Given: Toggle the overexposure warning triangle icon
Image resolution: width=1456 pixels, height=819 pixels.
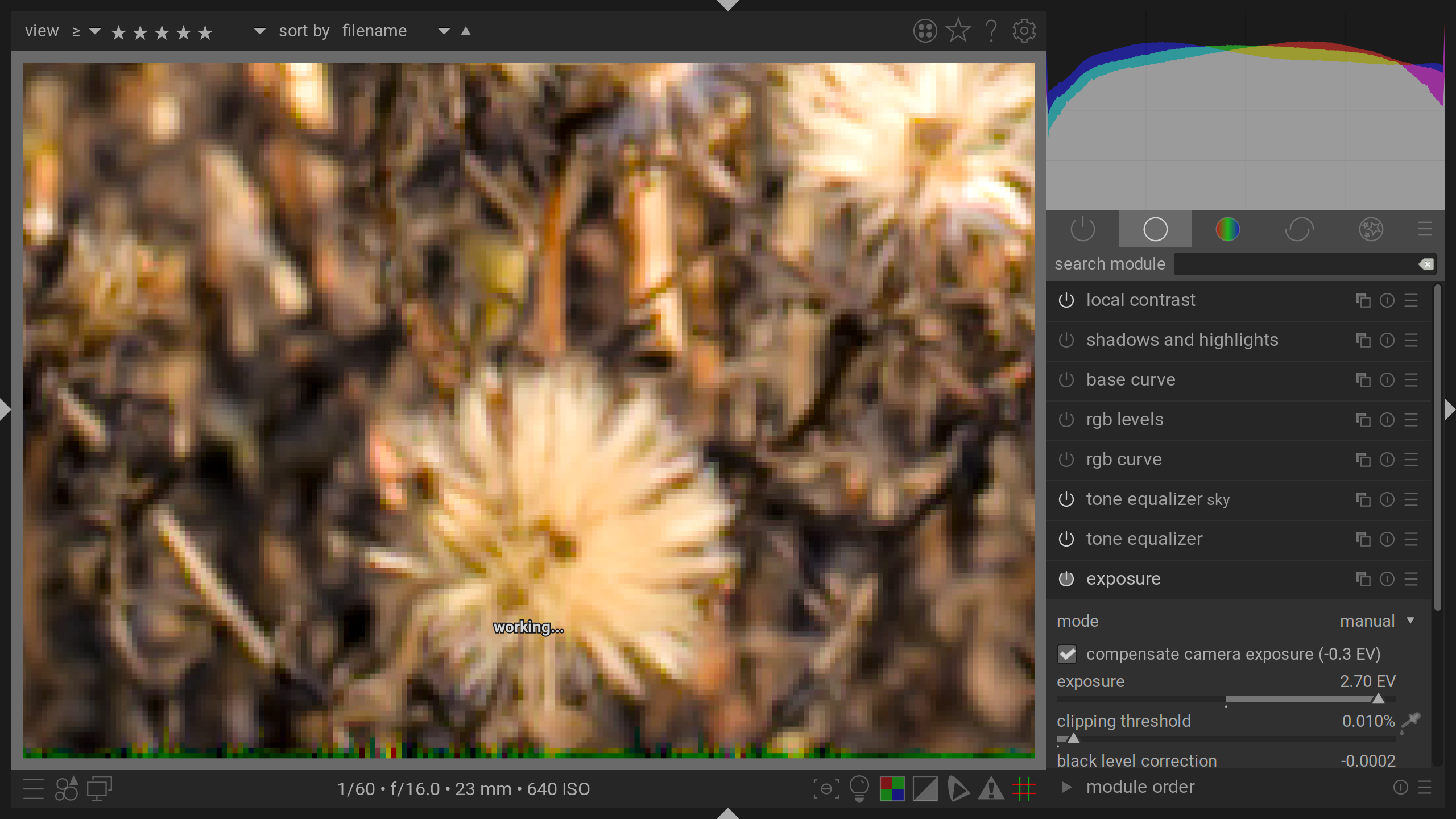Looking at the screenshot, I should point(991,789).
